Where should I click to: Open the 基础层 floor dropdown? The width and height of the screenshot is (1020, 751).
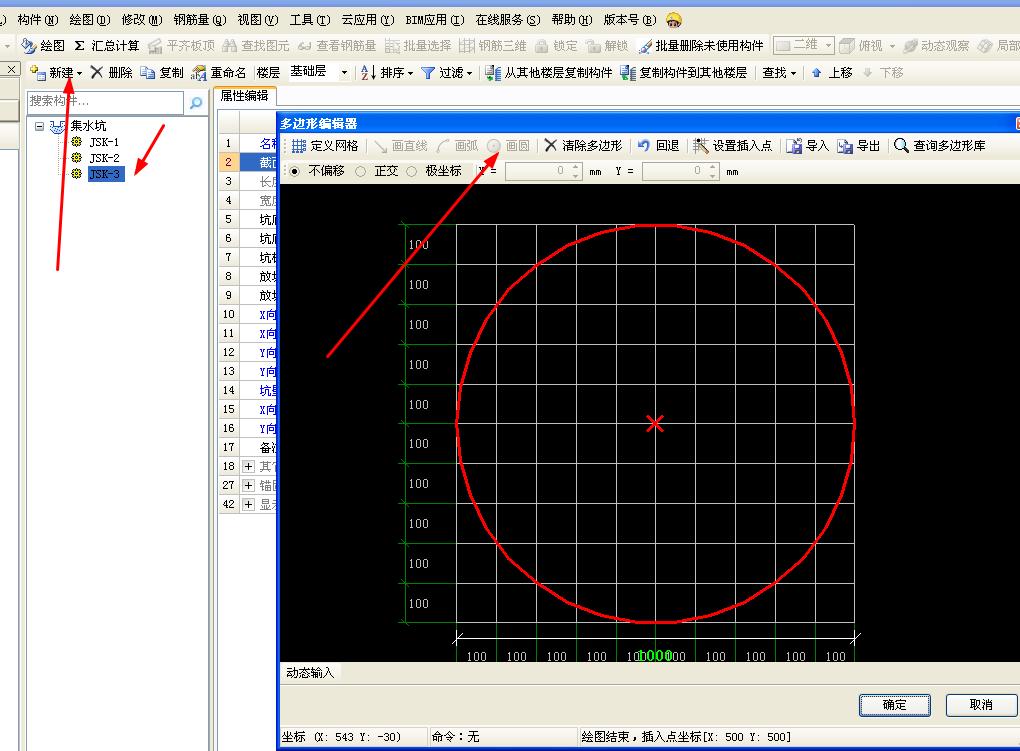[x=344, y=73]
